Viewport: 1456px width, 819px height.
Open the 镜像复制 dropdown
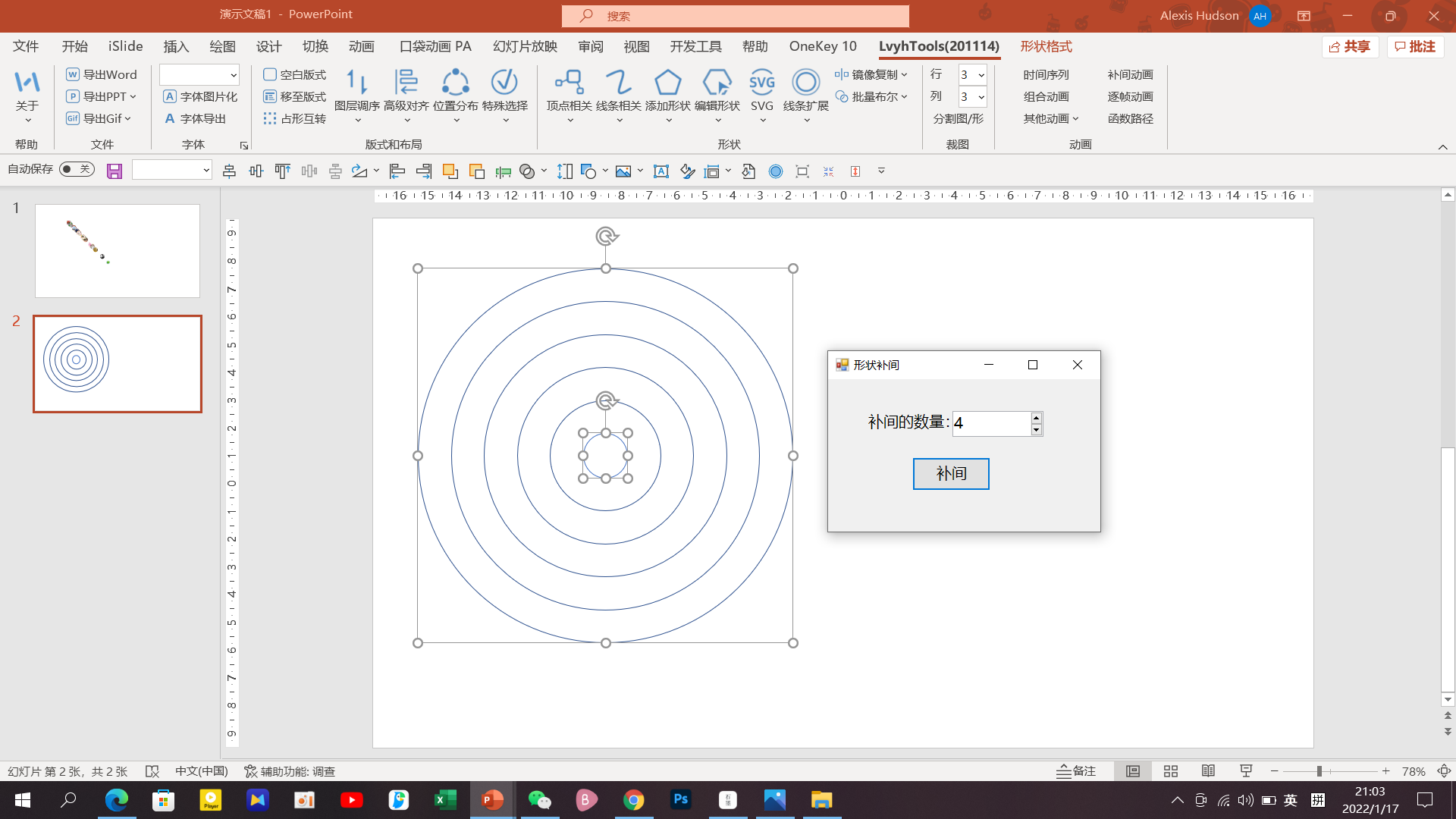click(904, 74)
